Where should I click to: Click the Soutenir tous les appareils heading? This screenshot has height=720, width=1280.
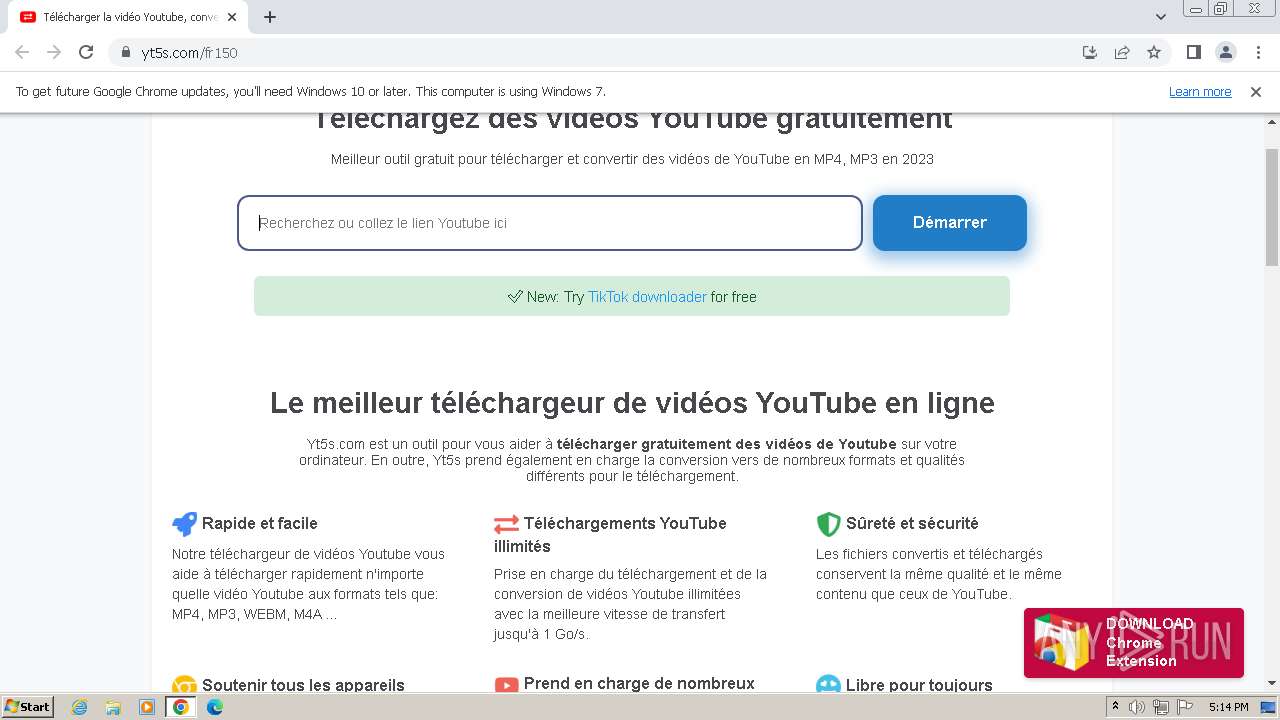303,685
